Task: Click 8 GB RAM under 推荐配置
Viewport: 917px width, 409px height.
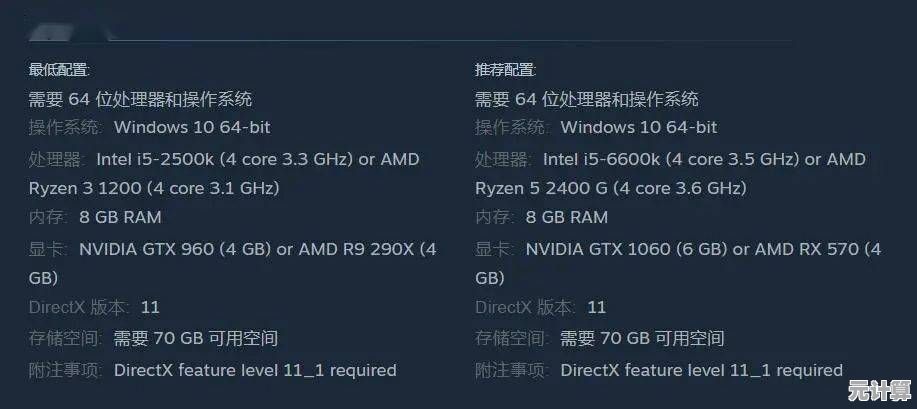Action: (x=566, y=217)
